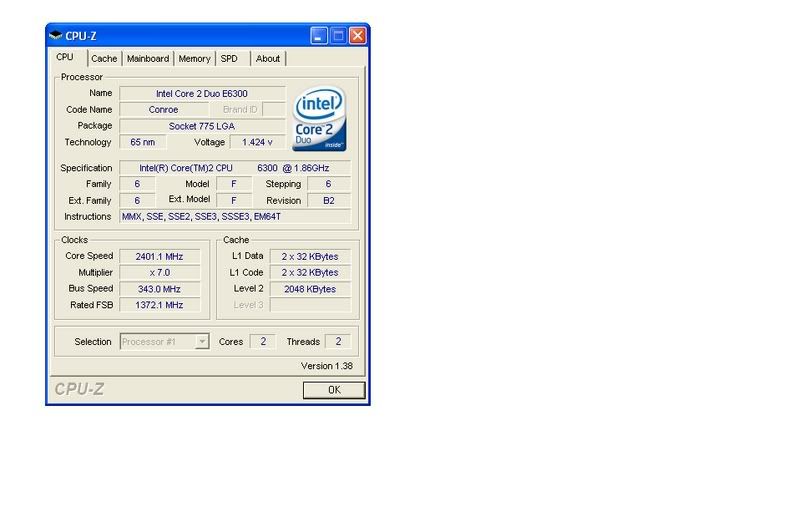
Task: Click the Stepping value 6
Action: (329, 184)
